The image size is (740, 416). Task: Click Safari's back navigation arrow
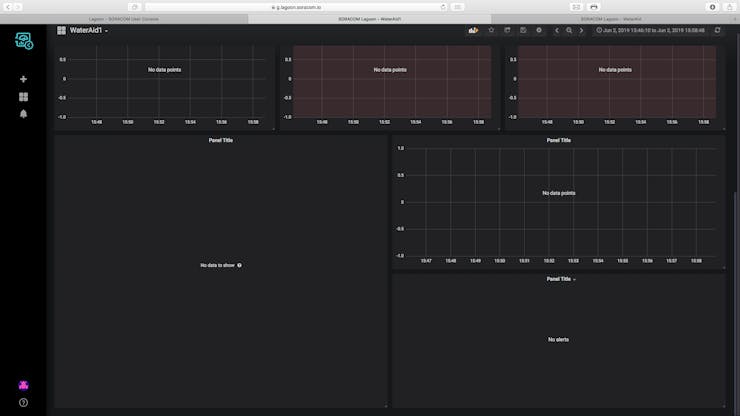click(8, 7)
